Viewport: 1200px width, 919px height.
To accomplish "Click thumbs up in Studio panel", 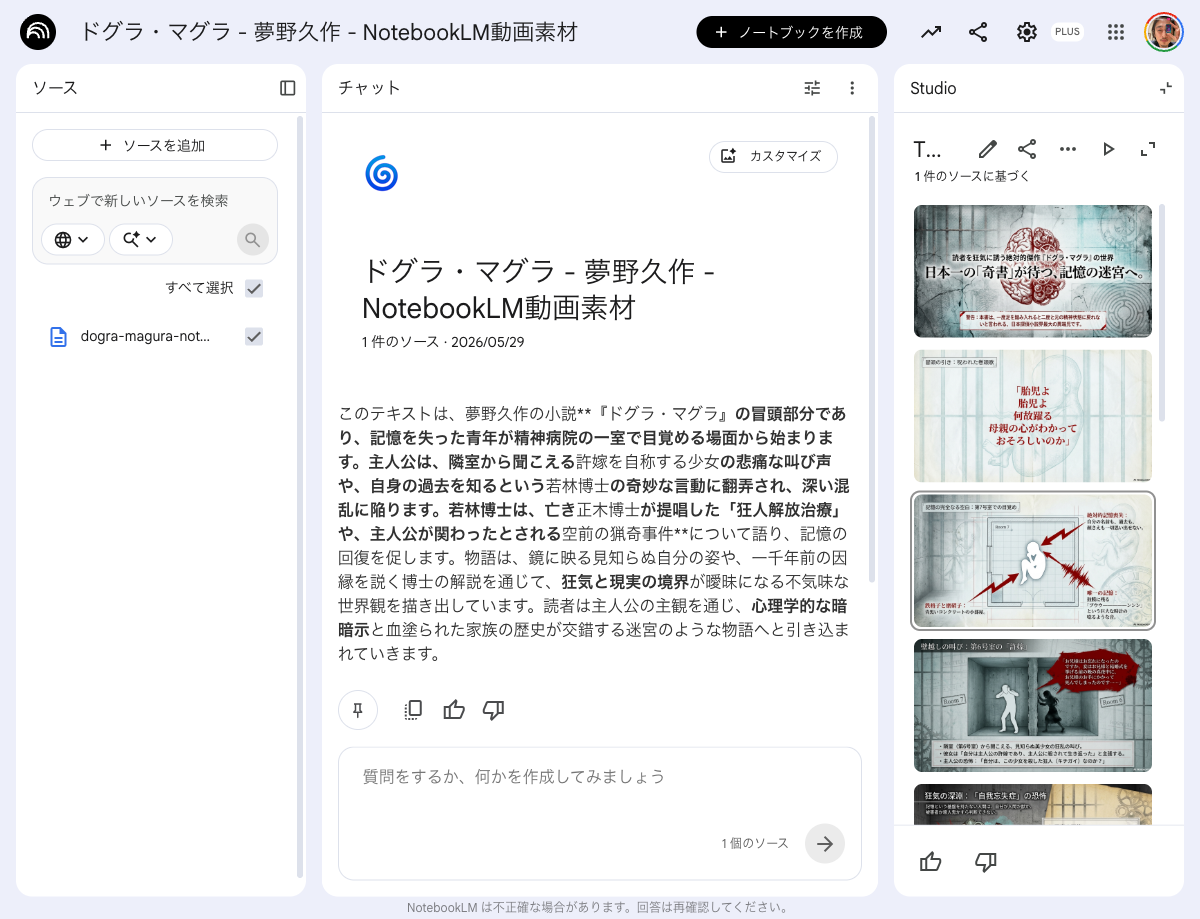I will click(x=930, y=861).
